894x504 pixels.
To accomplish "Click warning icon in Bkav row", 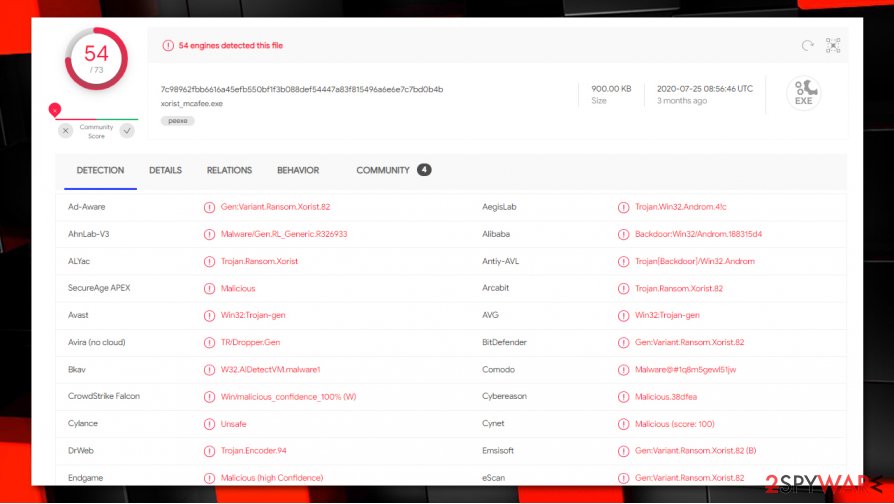I will (209, 370).
